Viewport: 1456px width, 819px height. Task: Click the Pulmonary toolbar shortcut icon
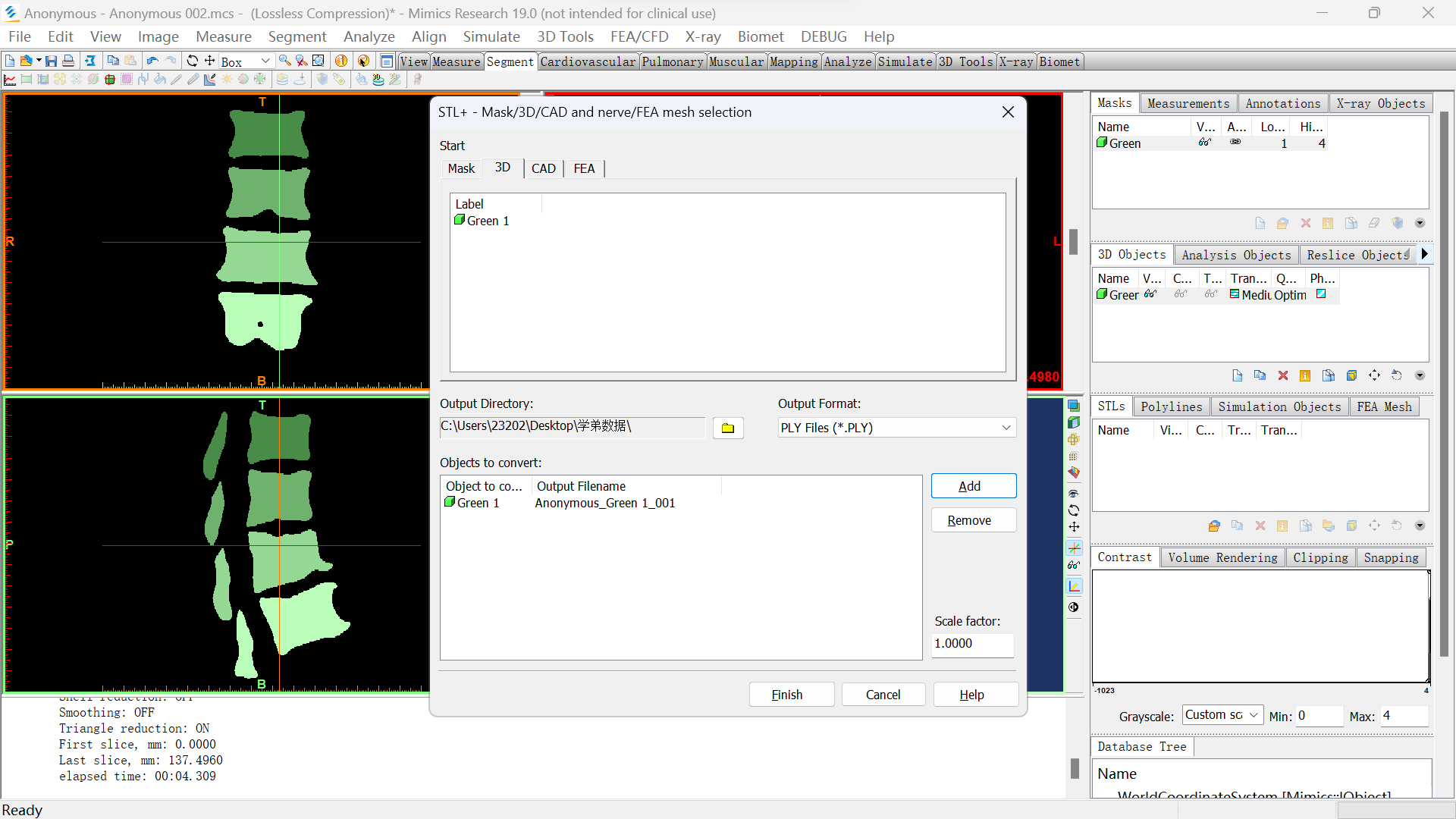coord(672,62)
